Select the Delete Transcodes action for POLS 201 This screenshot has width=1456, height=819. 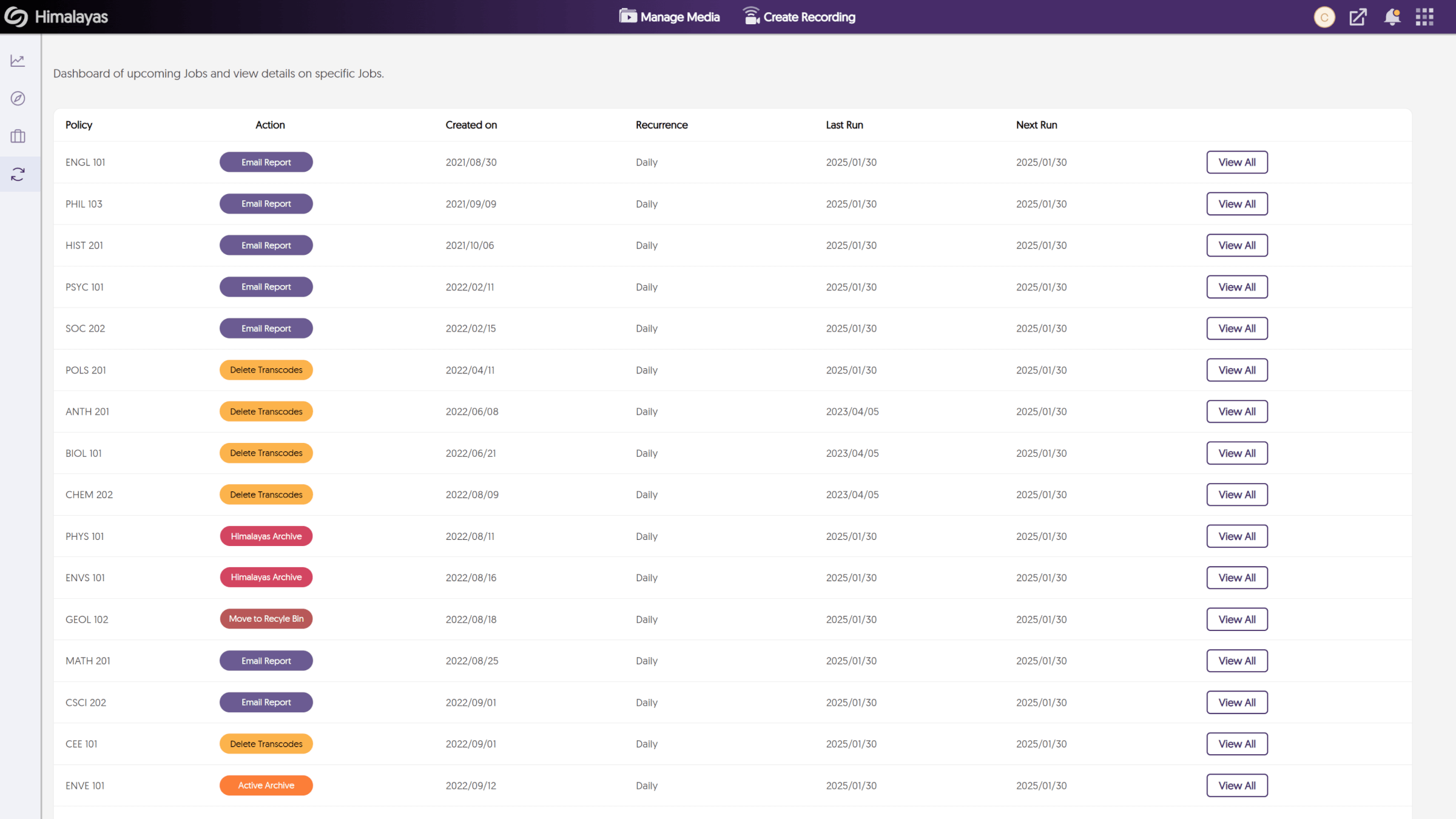265,370
